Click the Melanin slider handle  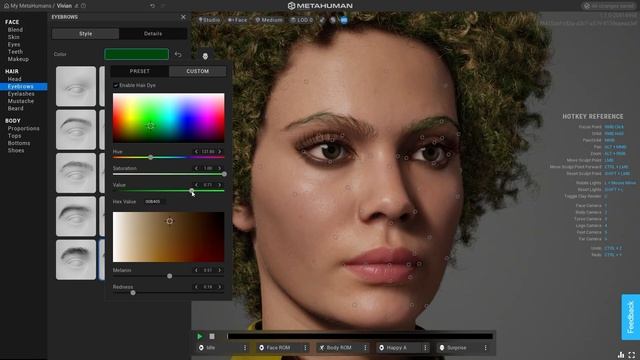coord(169,276)
